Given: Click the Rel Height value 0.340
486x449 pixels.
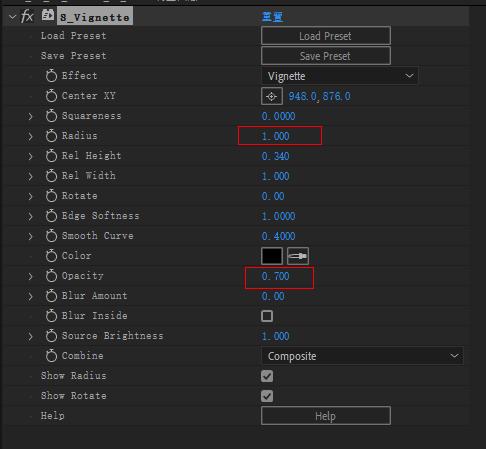Looking at the screenshot, I should point(275,156).
